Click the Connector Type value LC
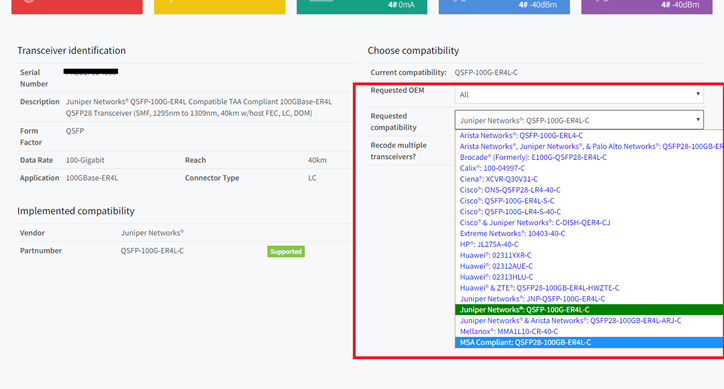 click(x=312, y=178)
